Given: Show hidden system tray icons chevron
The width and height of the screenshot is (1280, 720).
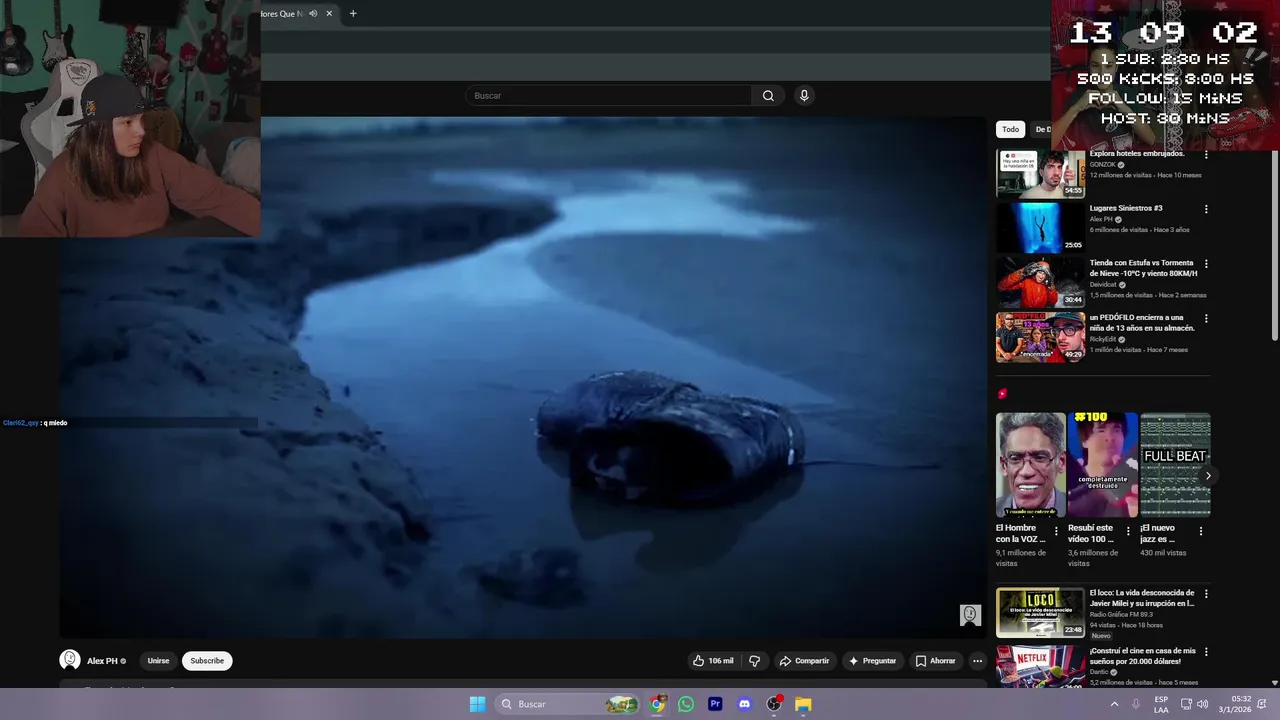Looking at the screenshot, I should (x=1114, y=704).
